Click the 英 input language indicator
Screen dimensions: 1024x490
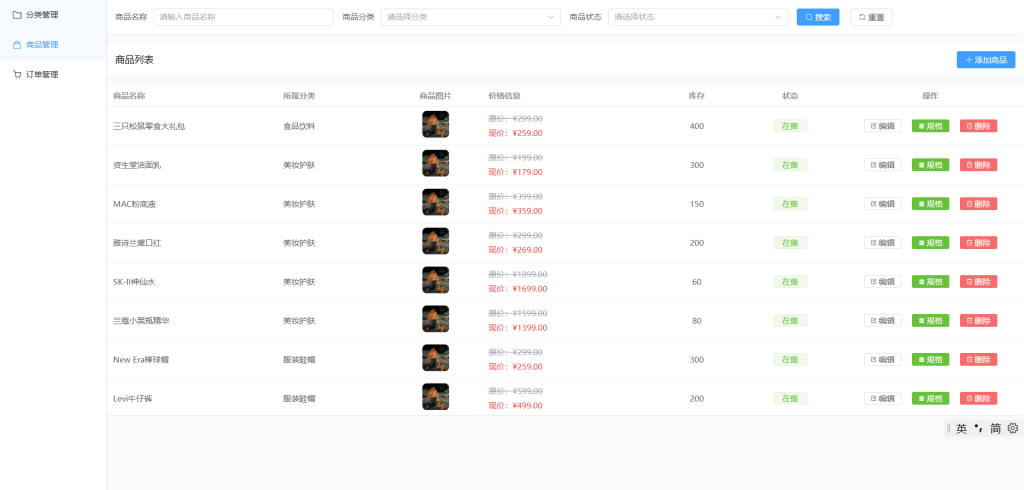pos(961,428)
